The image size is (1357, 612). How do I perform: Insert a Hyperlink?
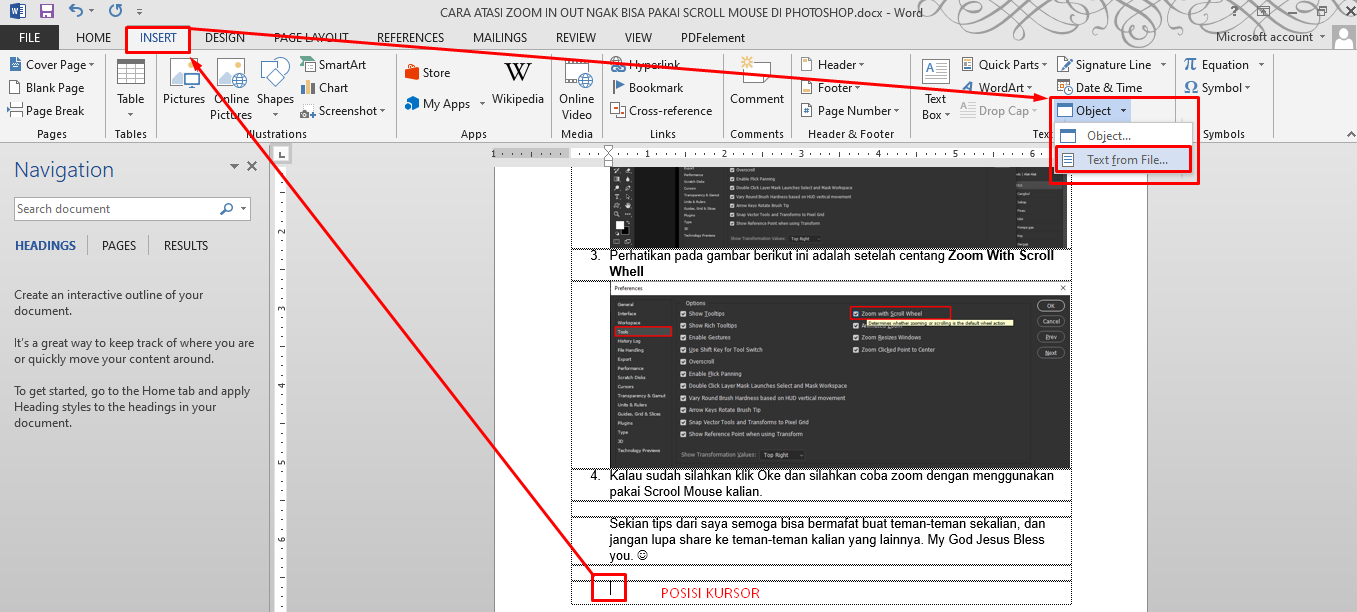pos(645,65)
